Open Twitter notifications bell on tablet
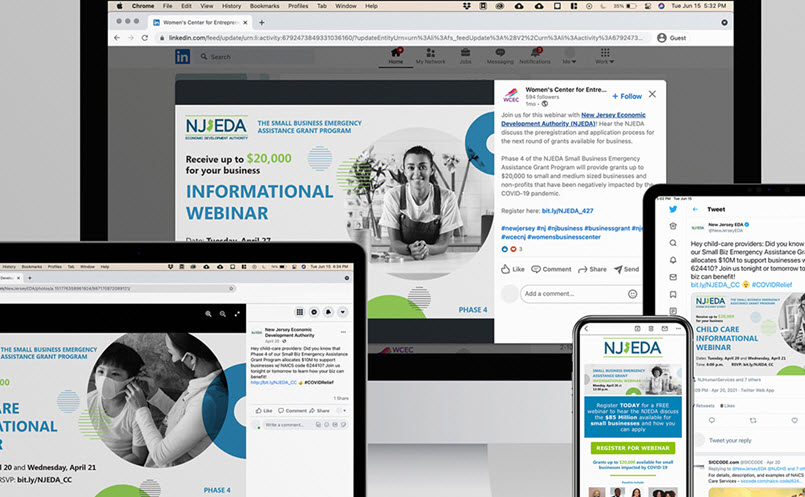 coord(673,260)
